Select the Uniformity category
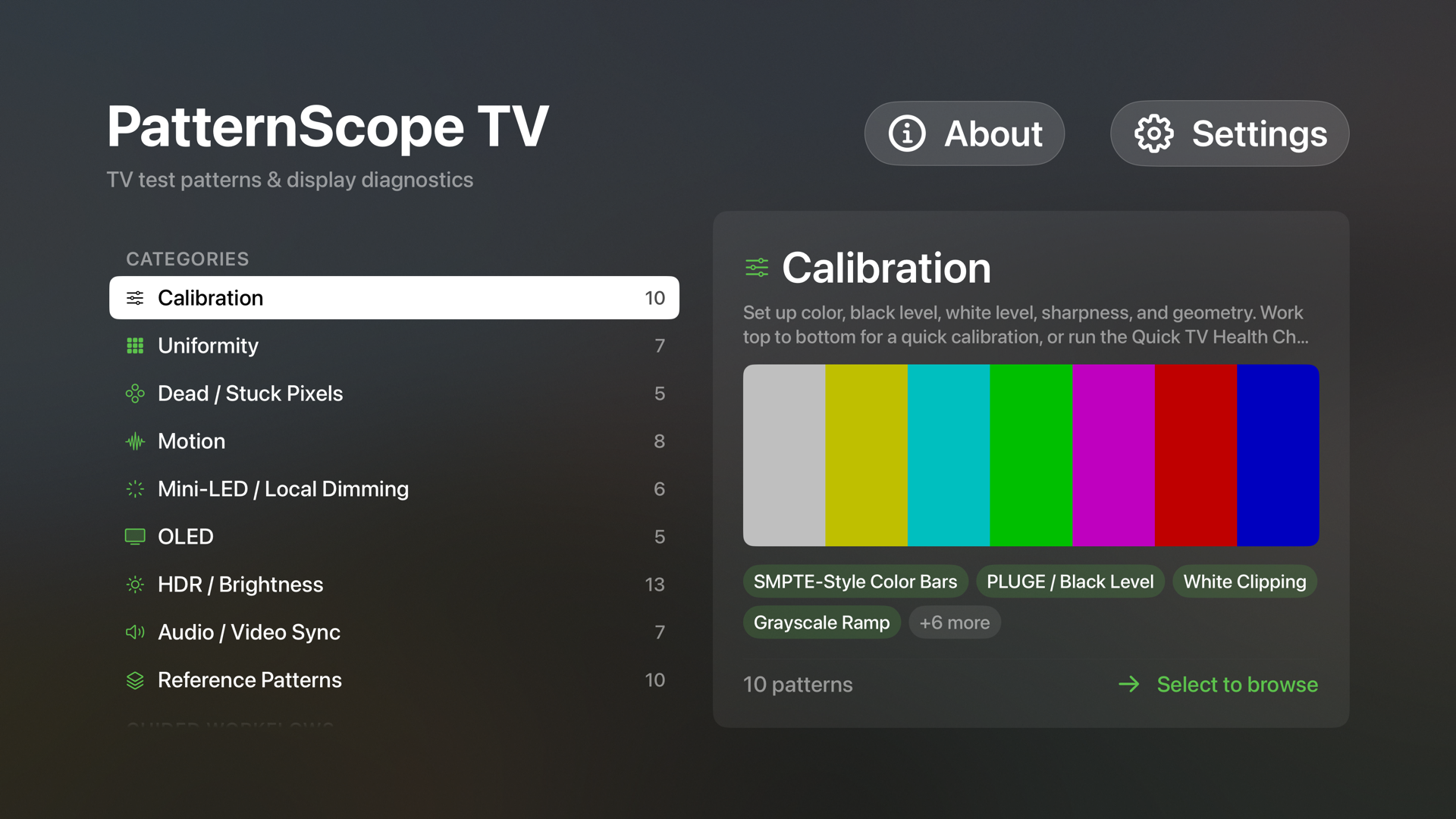The image size is (1456, 819). pyautogui.click(x=394, y=346)
